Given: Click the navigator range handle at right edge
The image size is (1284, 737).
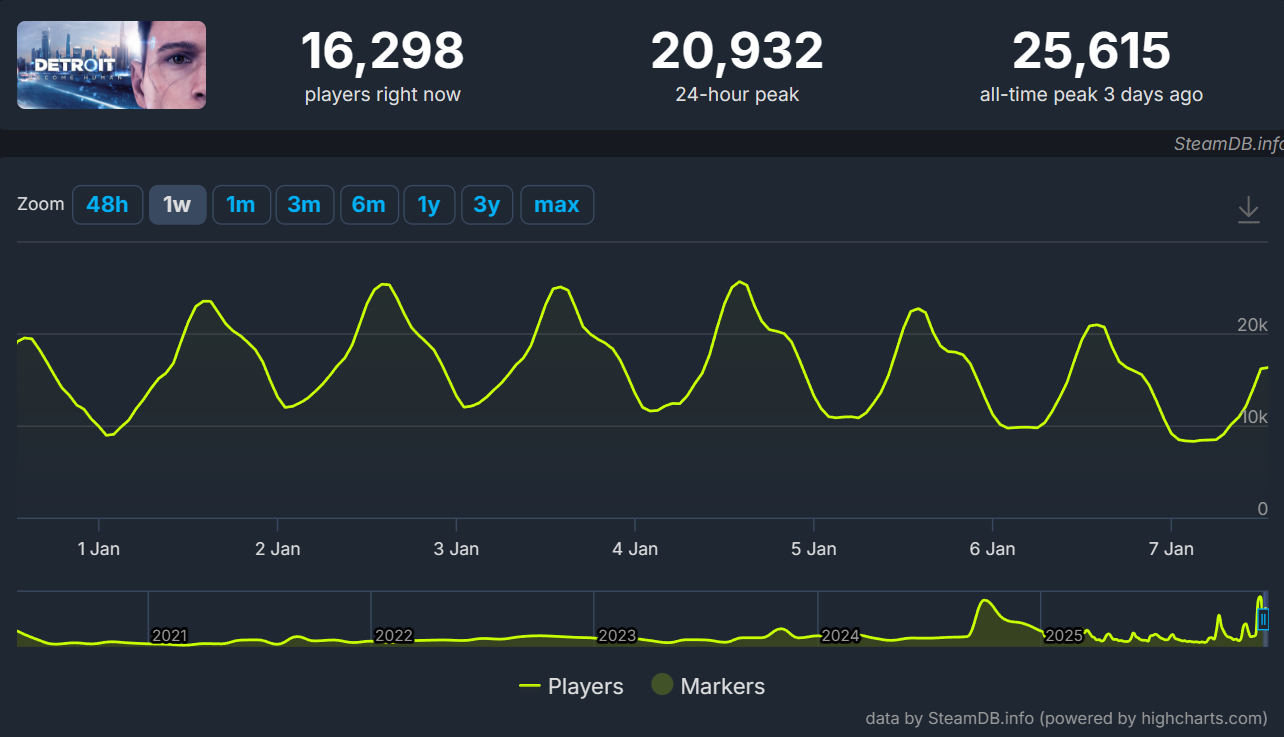Looking at the screenshot, I should pyautogui.click(x=1263, y=620).
